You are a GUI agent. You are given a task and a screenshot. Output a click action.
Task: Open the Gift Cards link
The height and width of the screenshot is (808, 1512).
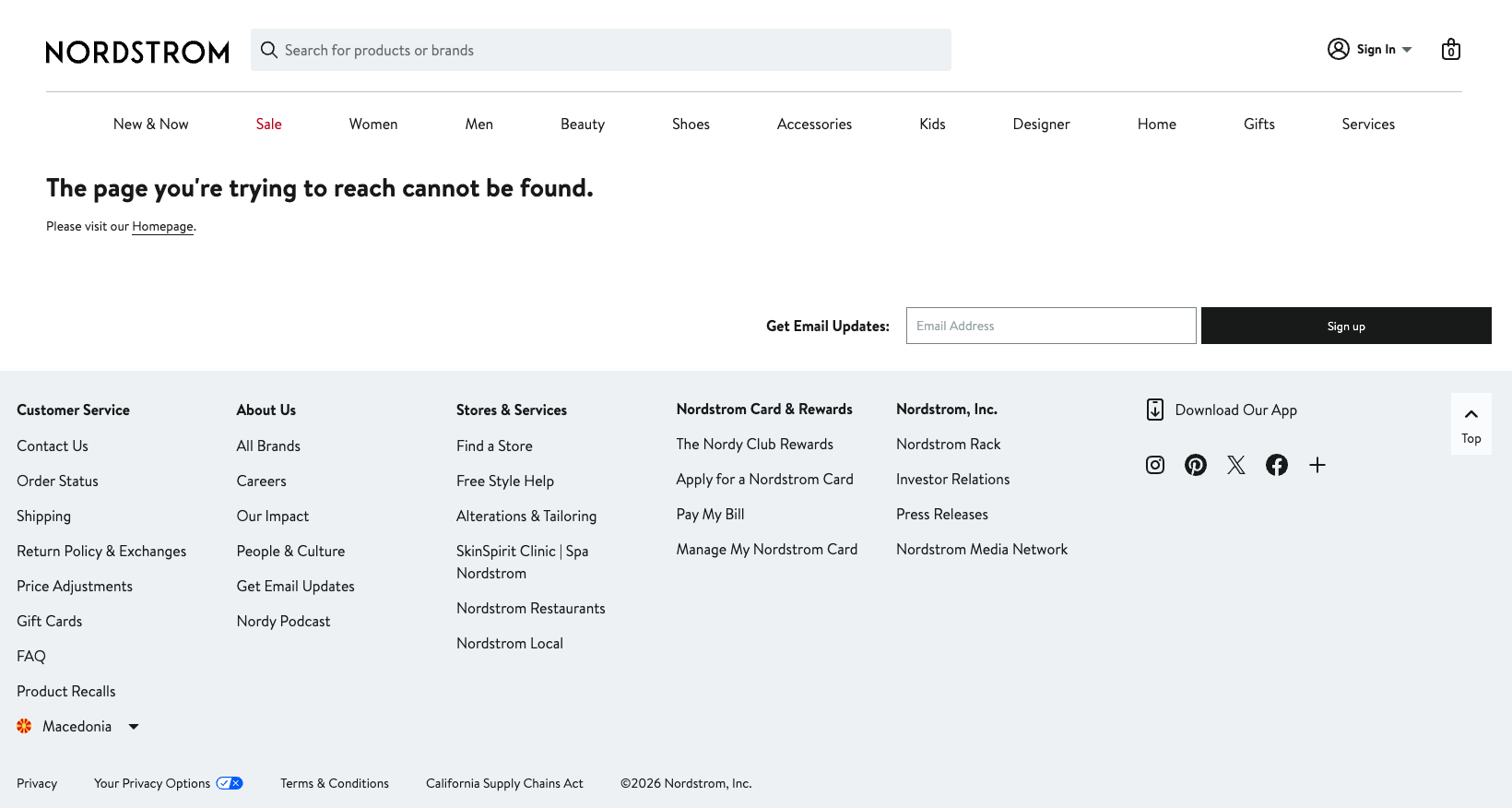50,621
